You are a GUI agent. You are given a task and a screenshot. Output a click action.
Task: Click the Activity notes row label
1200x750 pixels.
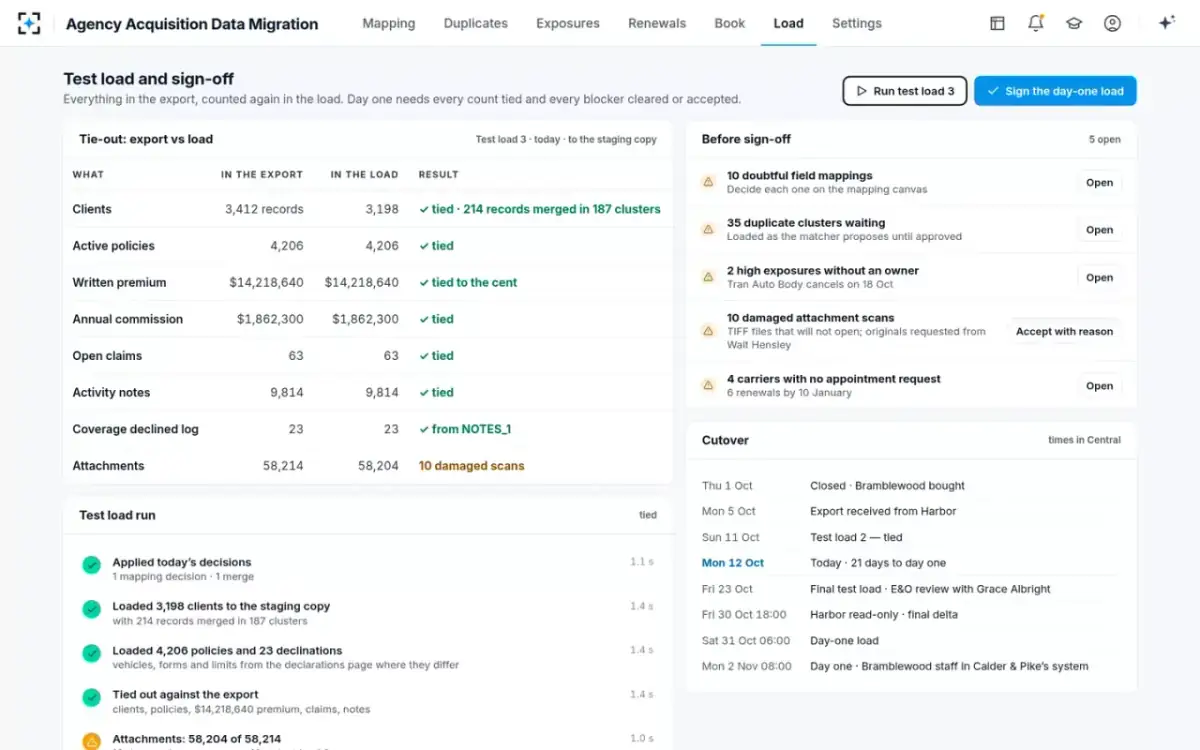[x=112, y=393]
